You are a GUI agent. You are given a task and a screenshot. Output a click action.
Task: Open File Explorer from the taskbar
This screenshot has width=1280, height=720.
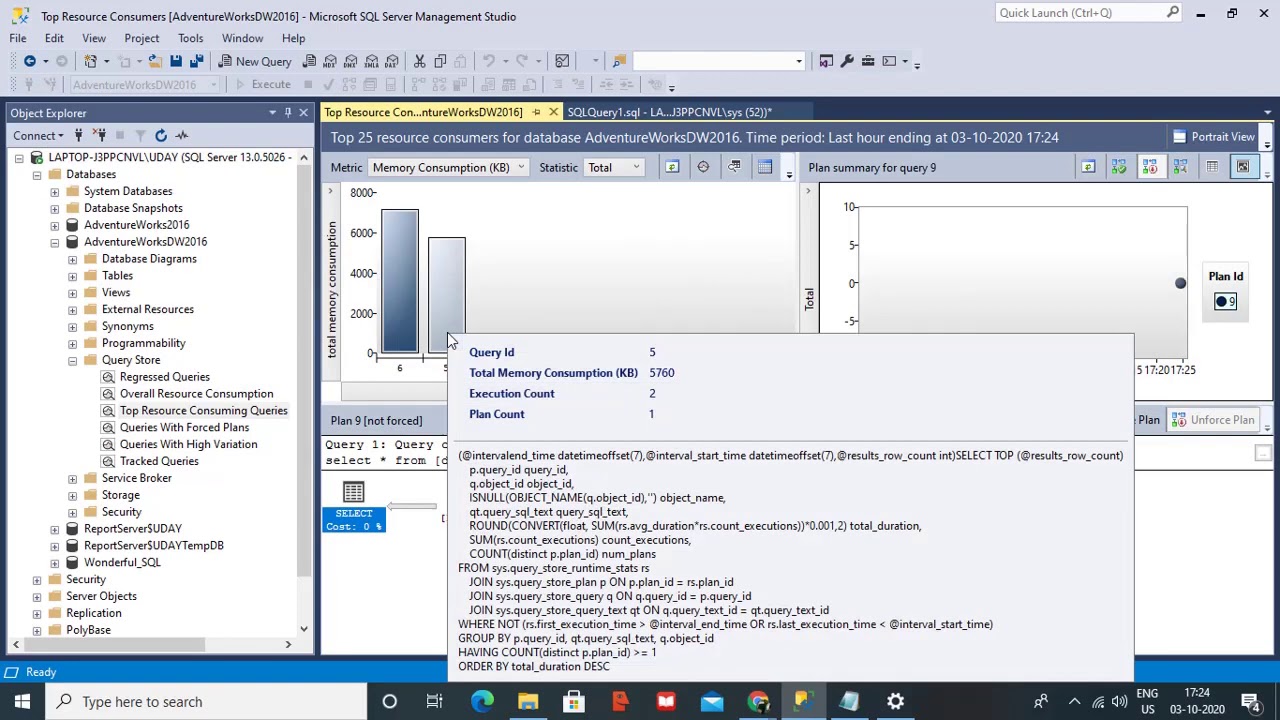[528, 701]
